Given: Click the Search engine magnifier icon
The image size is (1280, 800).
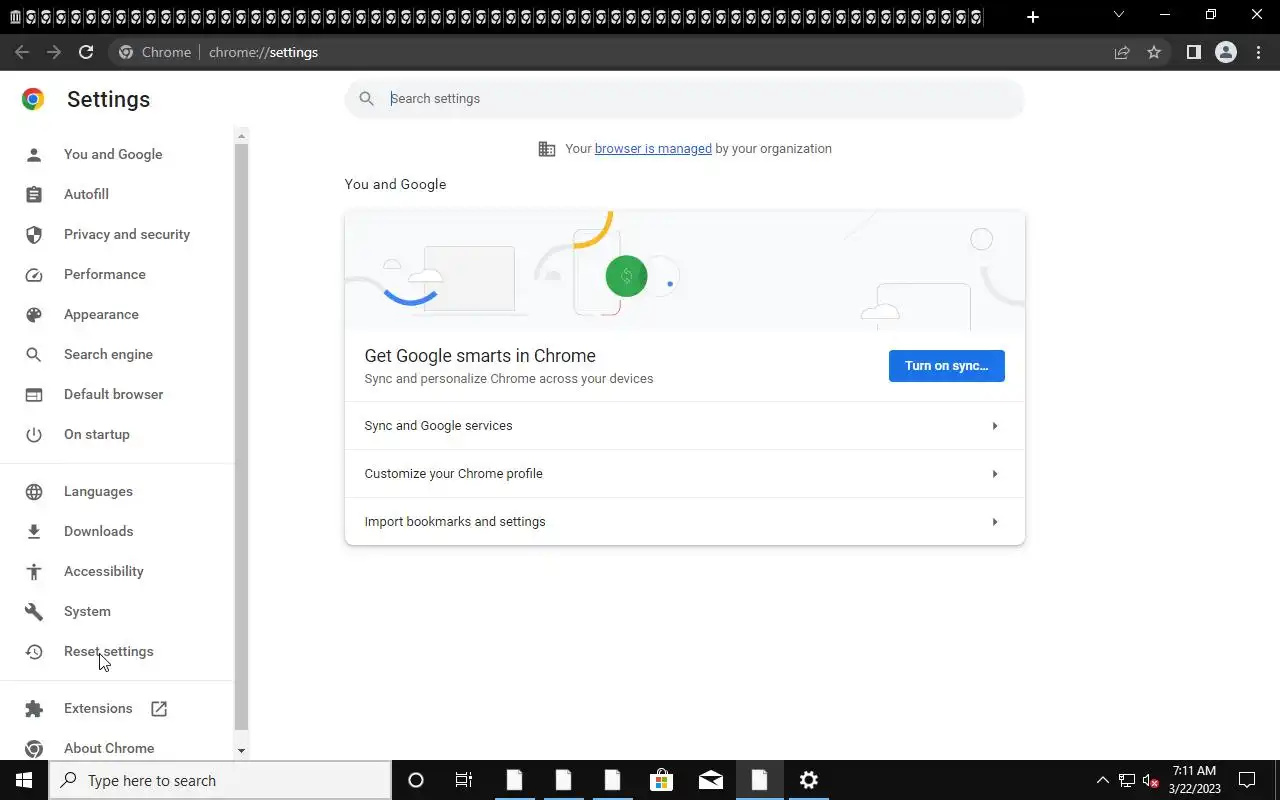Looking at the screenshot, I should click(x=34, y=354).
